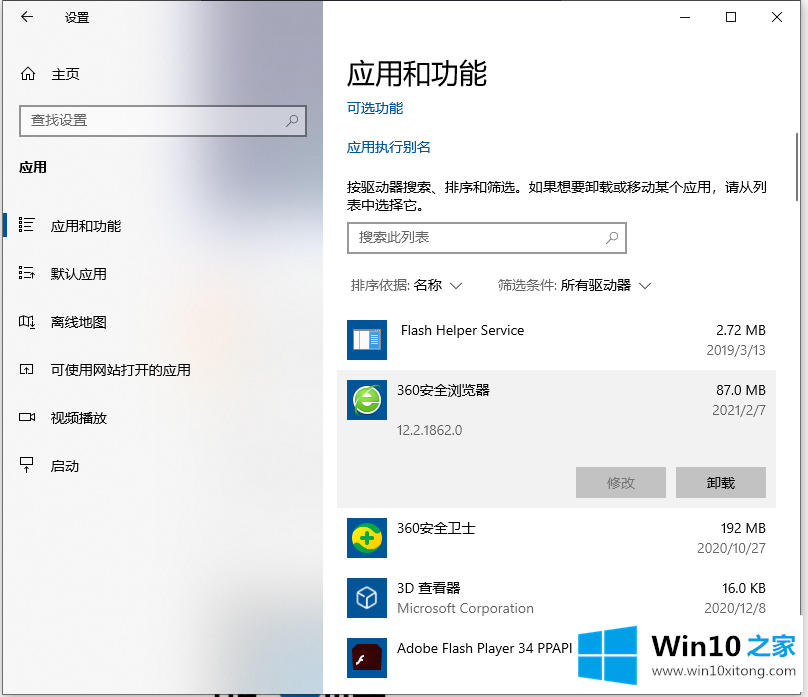The image size is (808, 697).
Task: Select the 360安全卫士 list entry
Action: tap(556, 538)
